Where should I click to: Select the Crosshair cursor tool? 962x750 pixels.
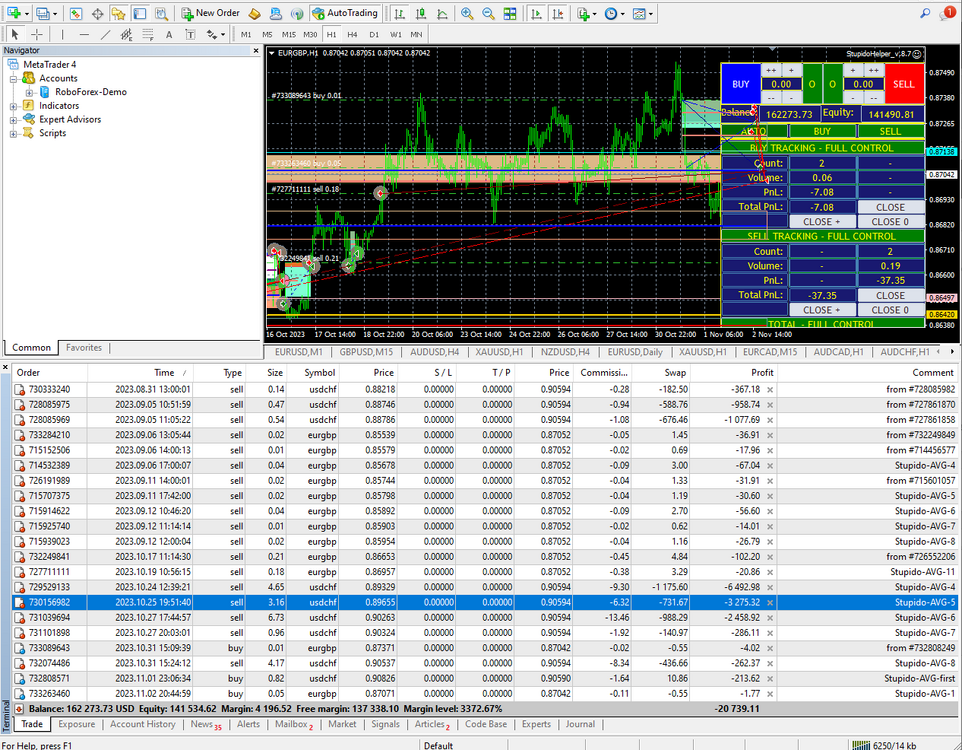(x=37, y=34)
